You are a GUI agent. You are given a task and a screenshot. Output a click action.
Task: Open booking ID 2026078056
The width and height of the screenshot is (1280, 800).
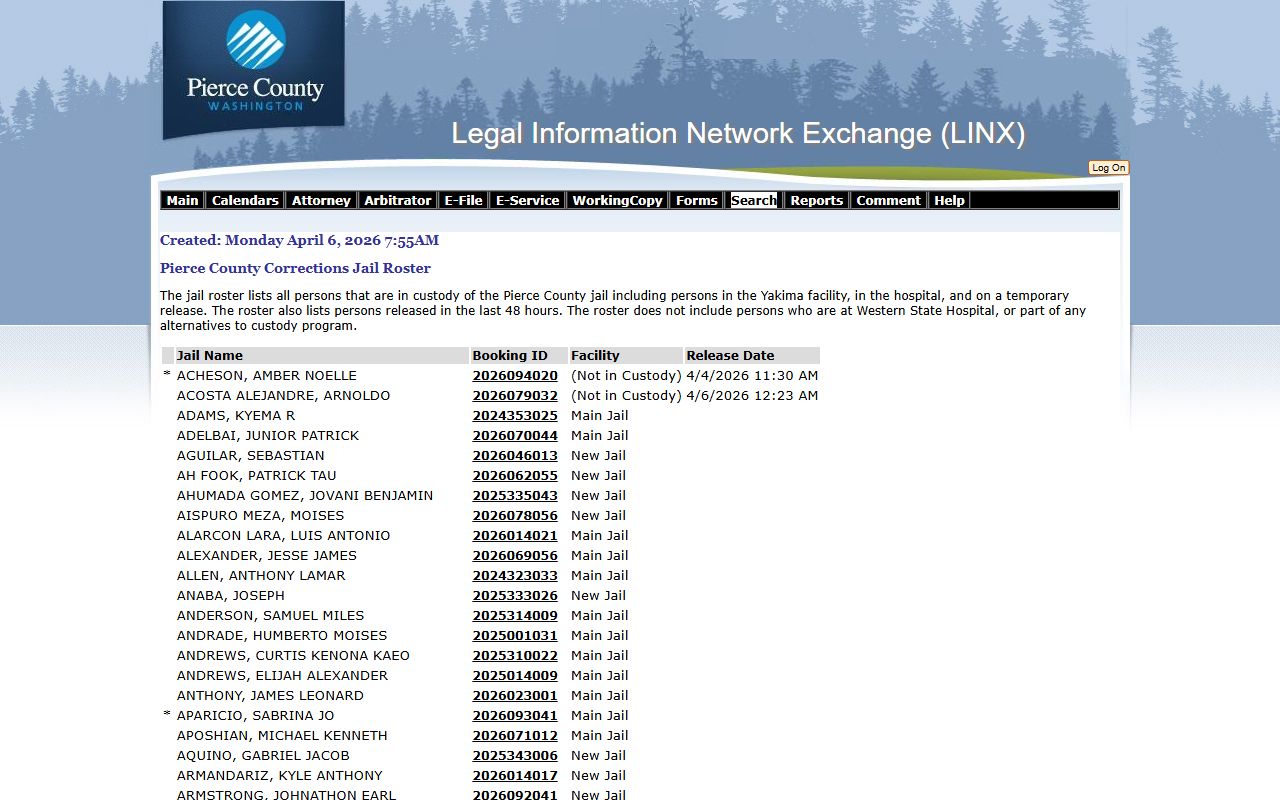point(515,516)
